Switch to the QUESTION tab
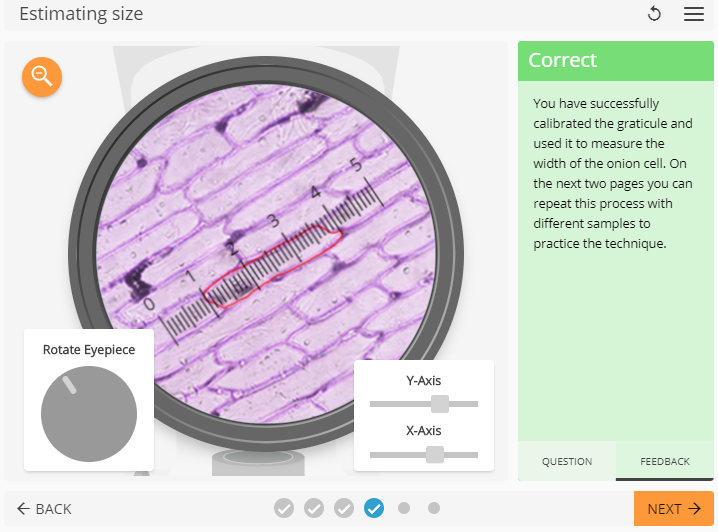 (567, 461)
